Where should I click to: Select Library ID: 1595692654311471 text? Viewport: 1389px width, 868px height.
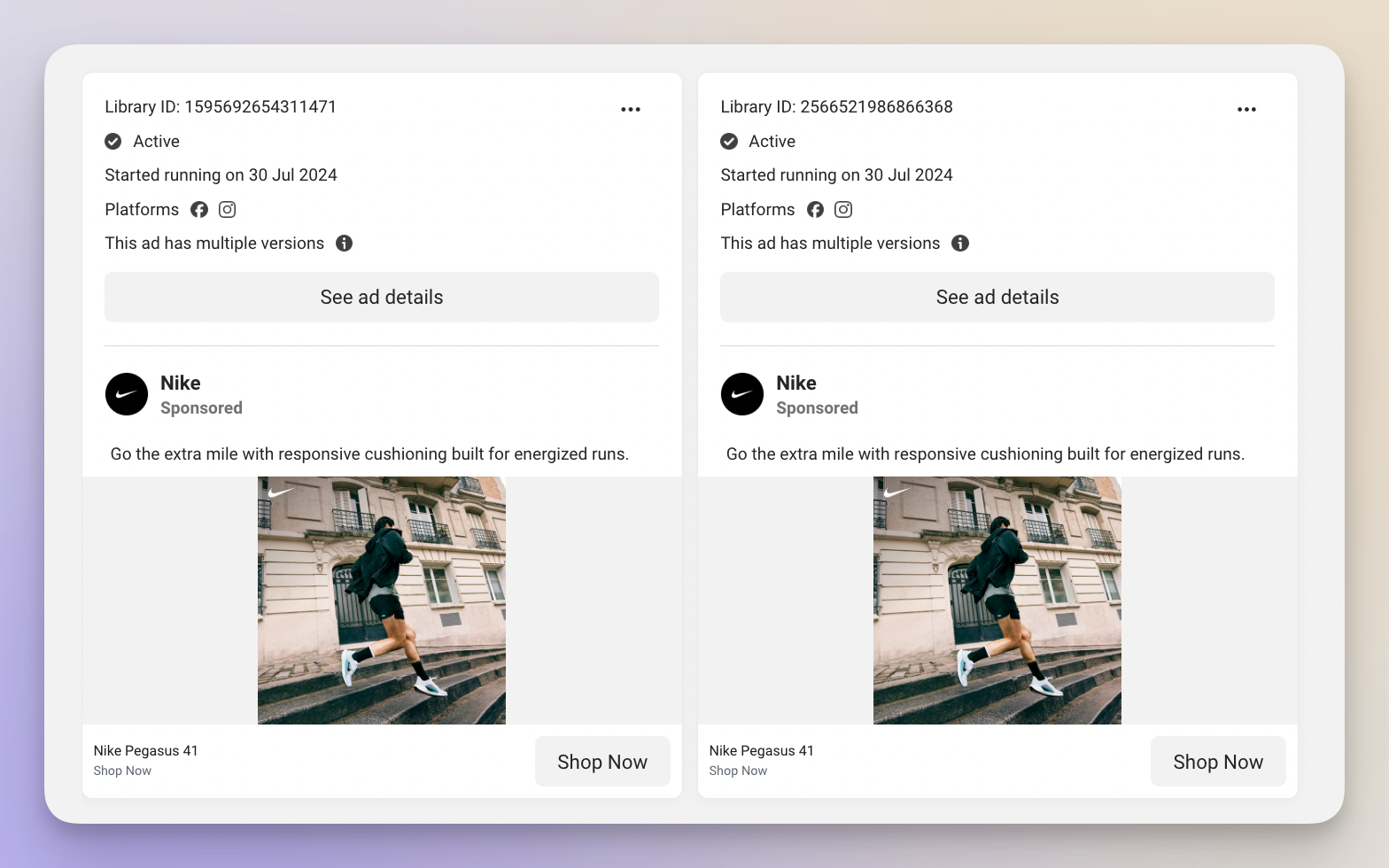point(221,107)
